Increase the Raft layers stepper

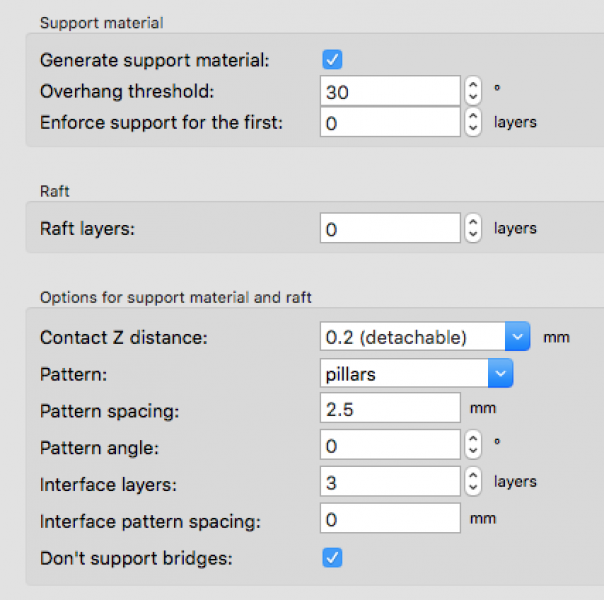(473, 223)
